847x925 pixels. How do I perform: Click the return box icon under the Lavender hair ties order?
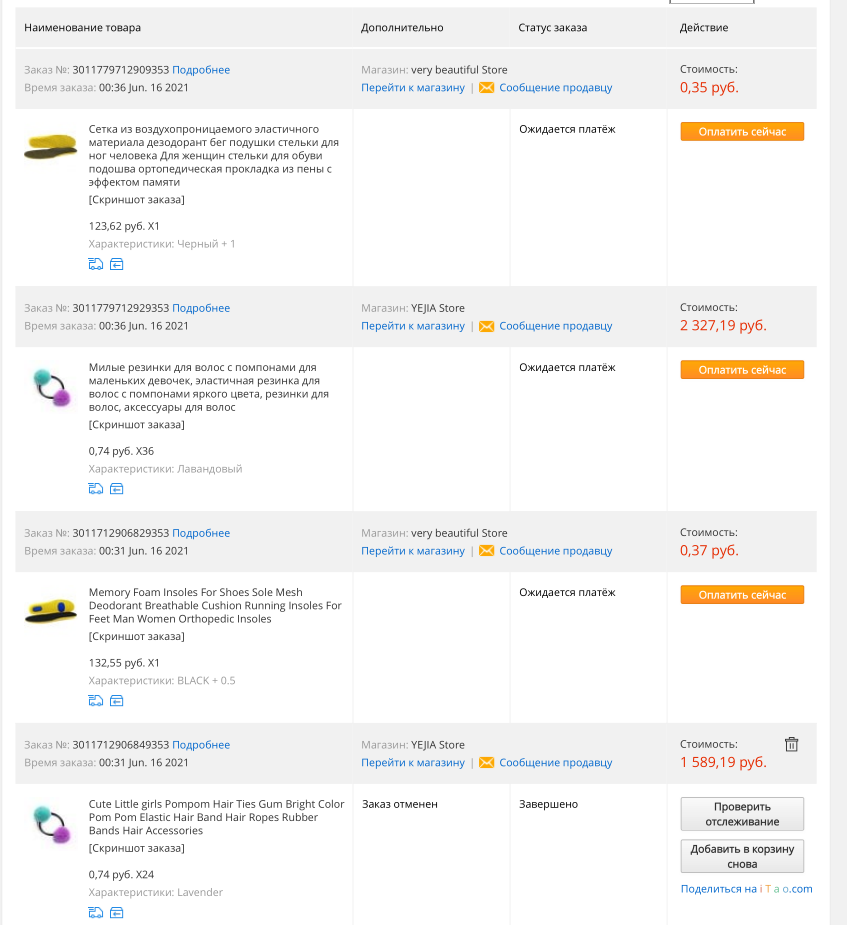117,913
